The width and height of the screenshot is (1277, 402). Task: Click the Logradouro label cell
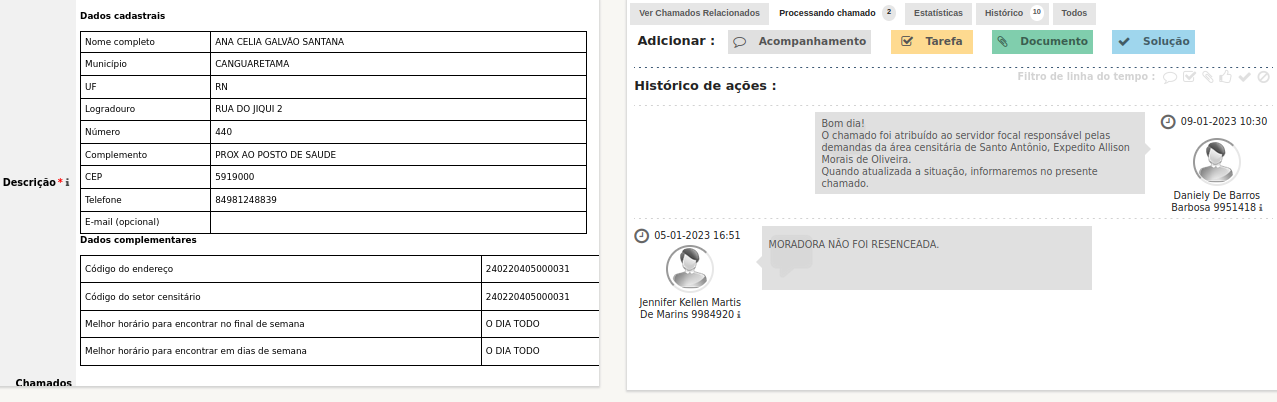pyautogui.click(x=145, y=109)
